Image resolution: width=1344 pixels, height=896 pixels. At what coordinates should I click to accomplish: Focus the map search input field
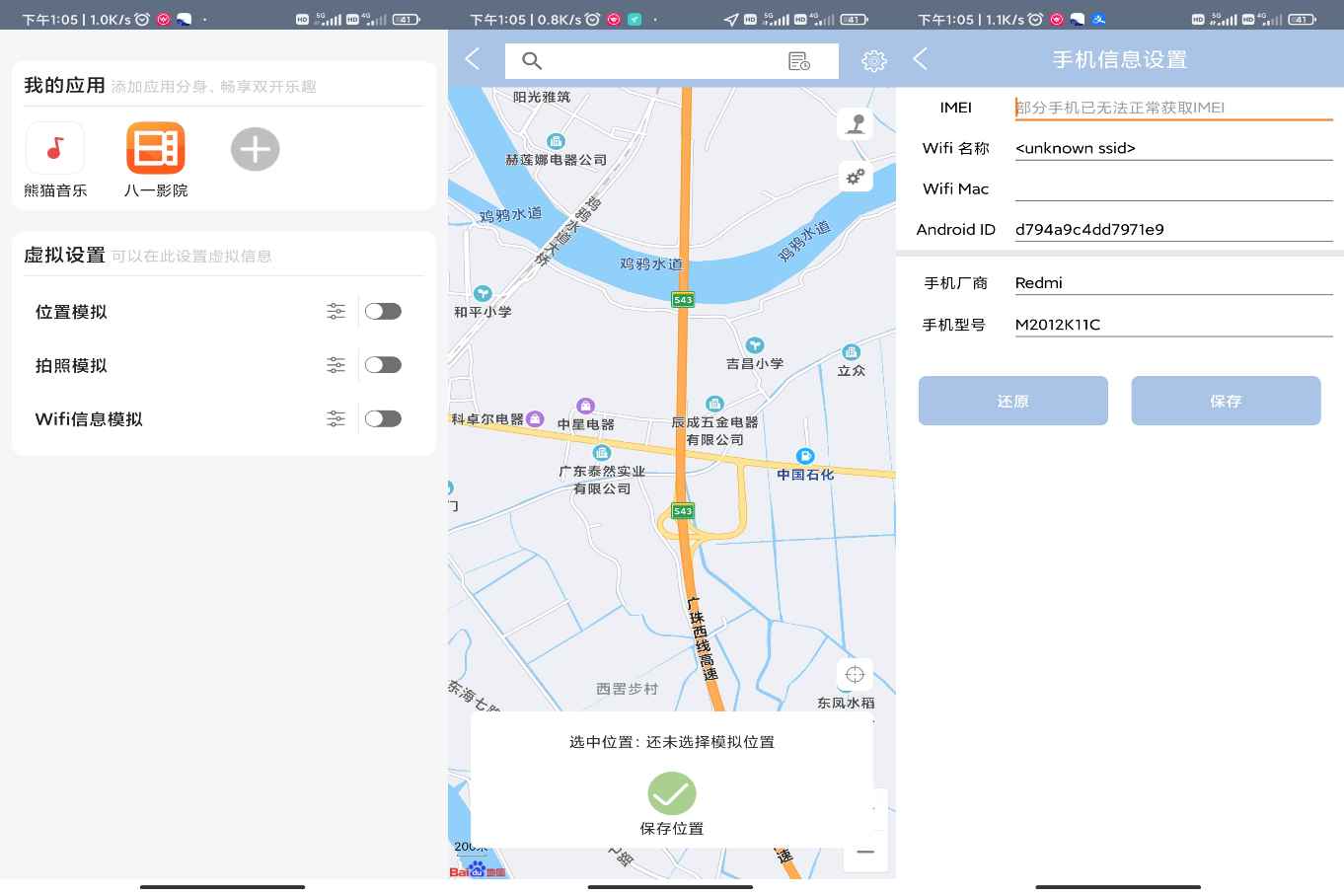click(672, 61)
